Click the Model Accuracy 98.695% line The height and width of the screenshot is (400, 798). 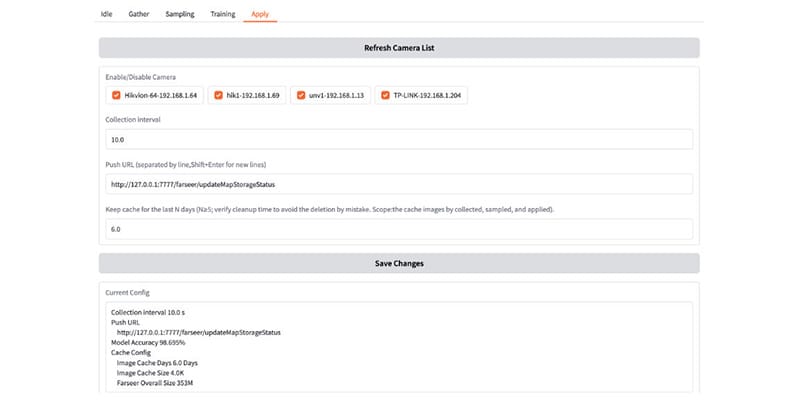click(148, 342)
